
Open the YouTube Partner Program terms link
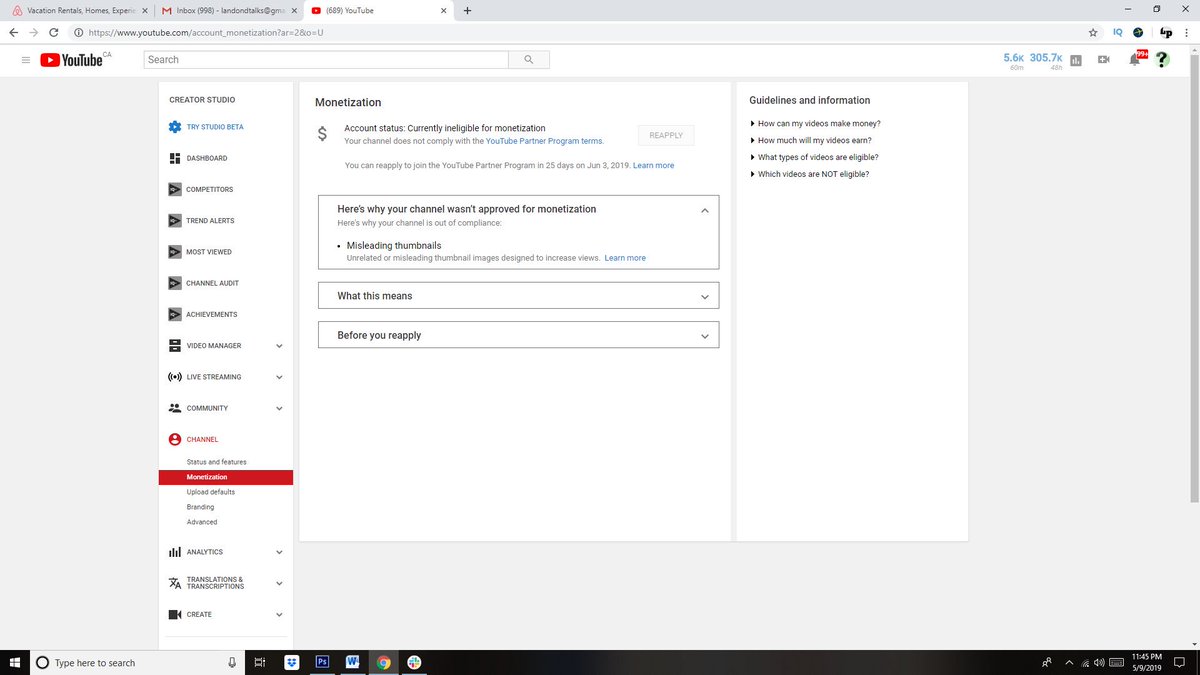(x=544, y=141)
